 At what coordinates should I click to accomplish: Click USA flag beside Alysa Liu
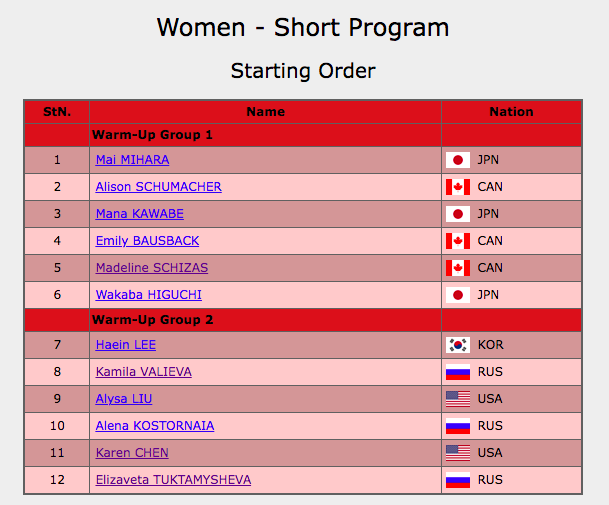click(x=457, y=399)
